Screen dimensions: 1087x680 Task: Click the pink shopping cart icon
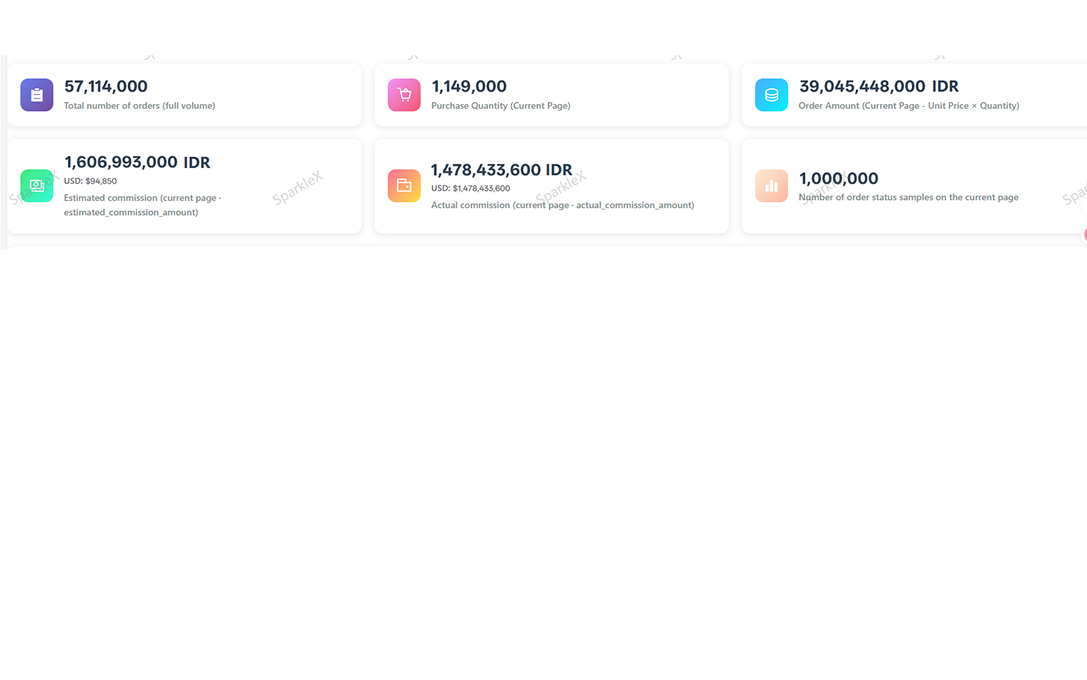coord(404,95)
